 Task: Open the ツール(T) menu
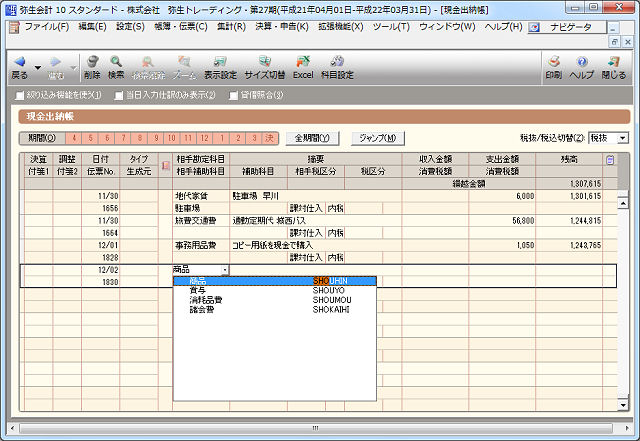(391, 27)
